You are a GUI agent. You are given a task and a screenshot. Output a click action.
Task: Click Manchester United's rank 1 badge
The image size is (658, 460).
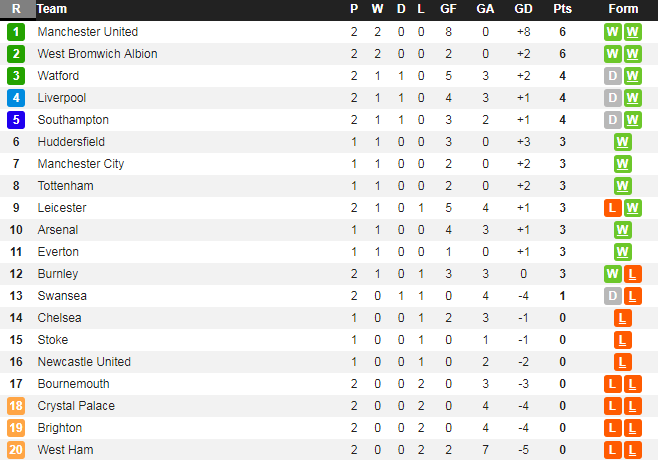coord(16,32)
